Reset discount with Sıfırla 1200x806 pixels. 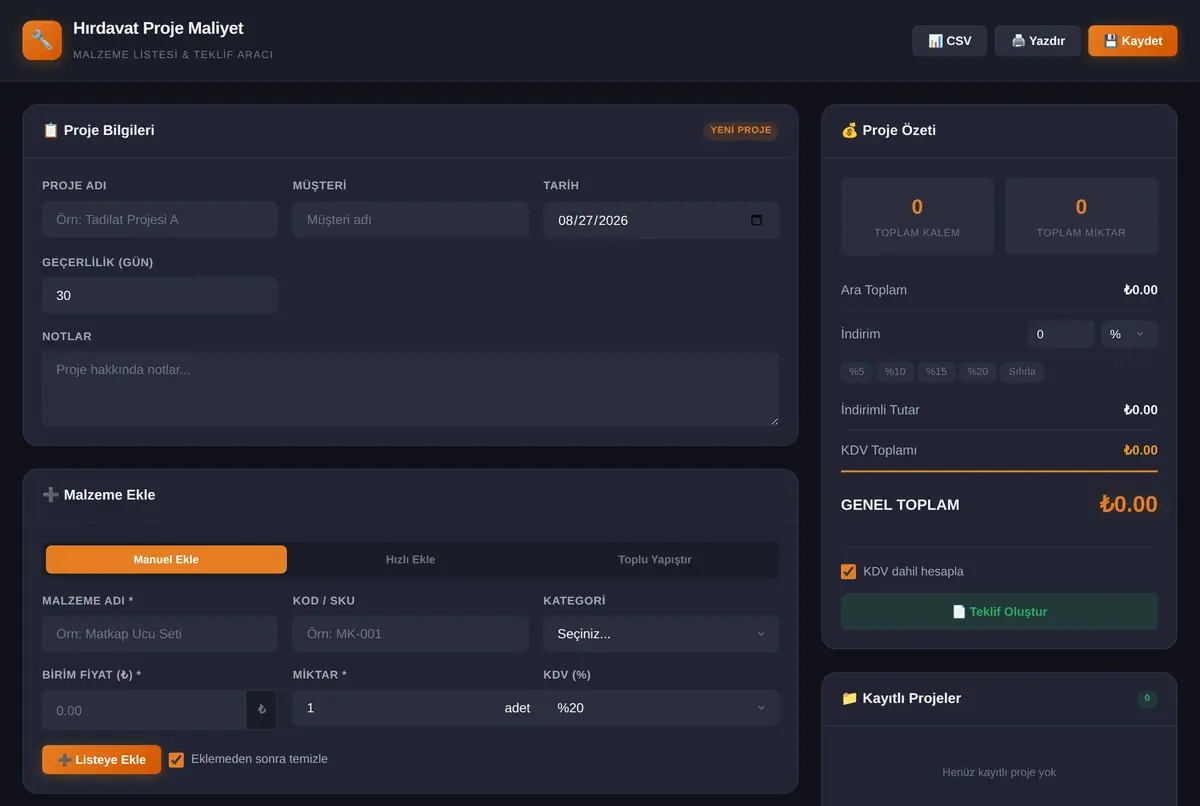(1022, 372)
